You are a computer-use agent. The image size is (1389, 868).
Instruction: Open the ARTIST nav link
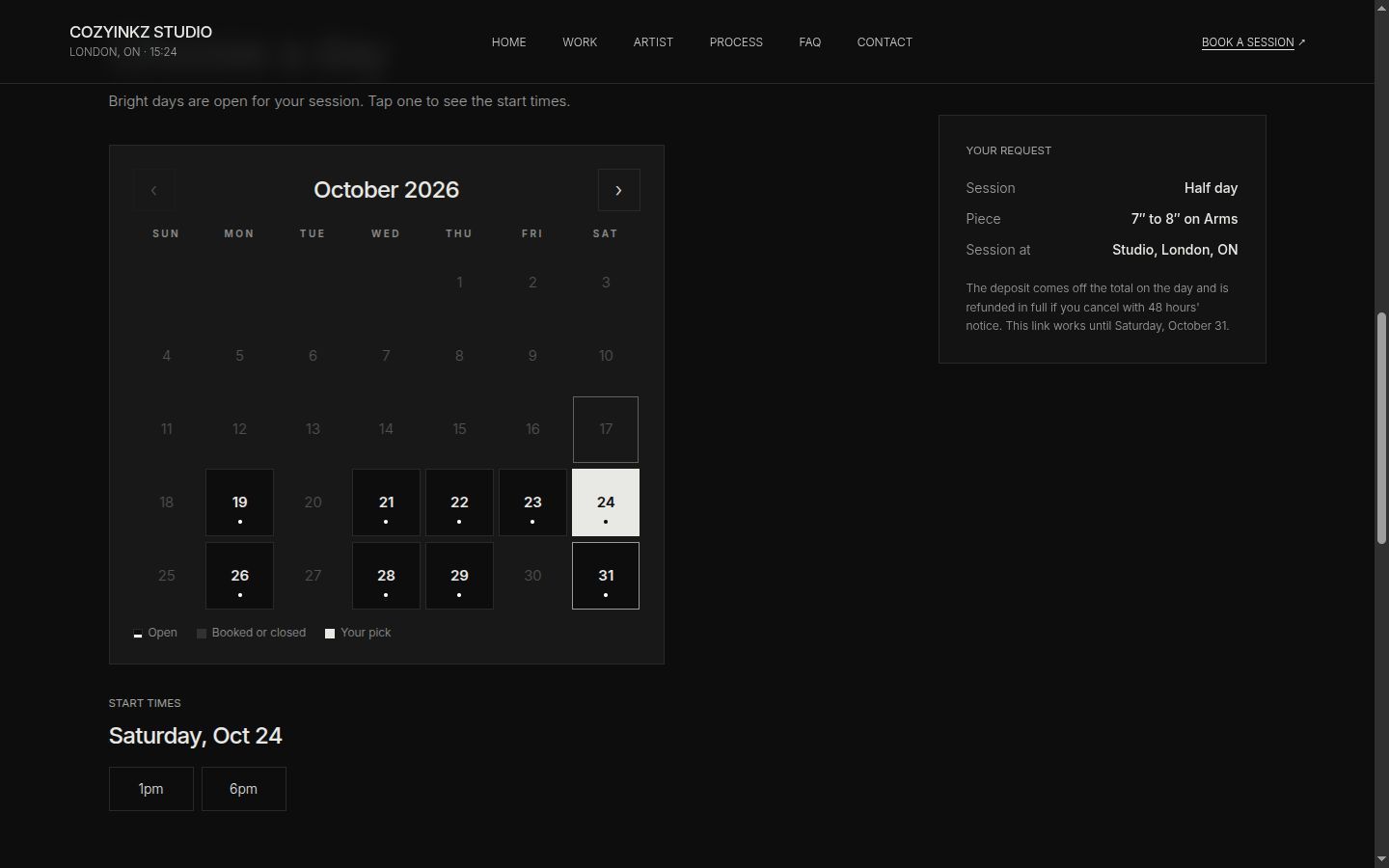[x=653, y=42]
